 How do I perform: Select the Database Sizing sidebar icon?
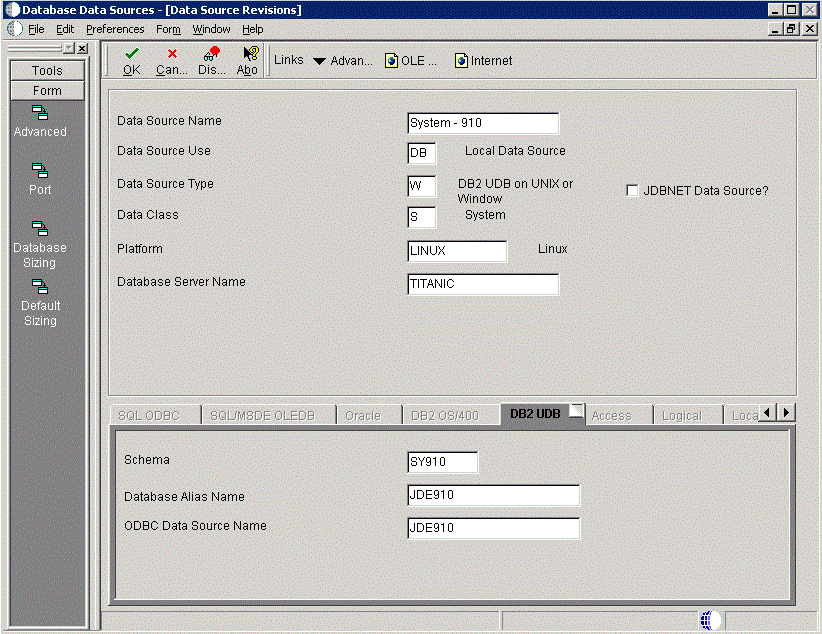click(40, 229)
